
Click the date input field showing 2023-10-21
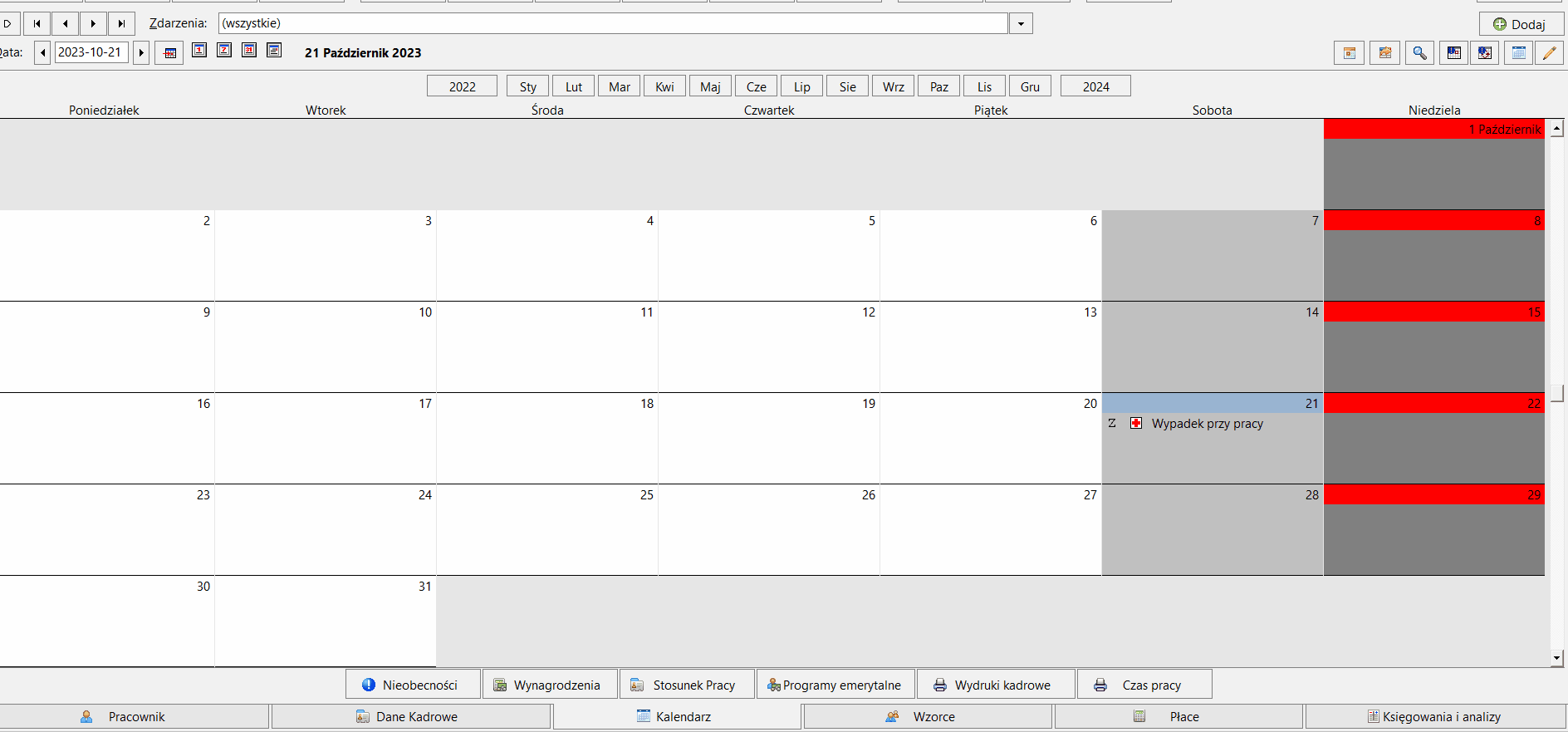tap(91, 52)
